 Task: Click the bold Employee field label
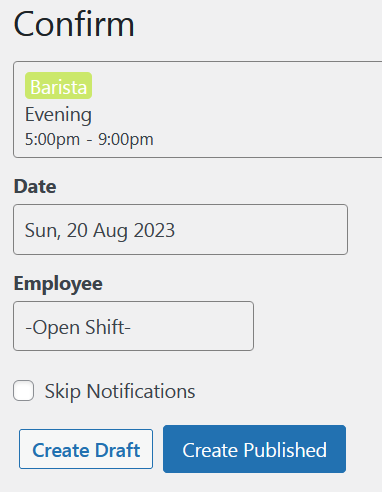click(x=58, y=284)
